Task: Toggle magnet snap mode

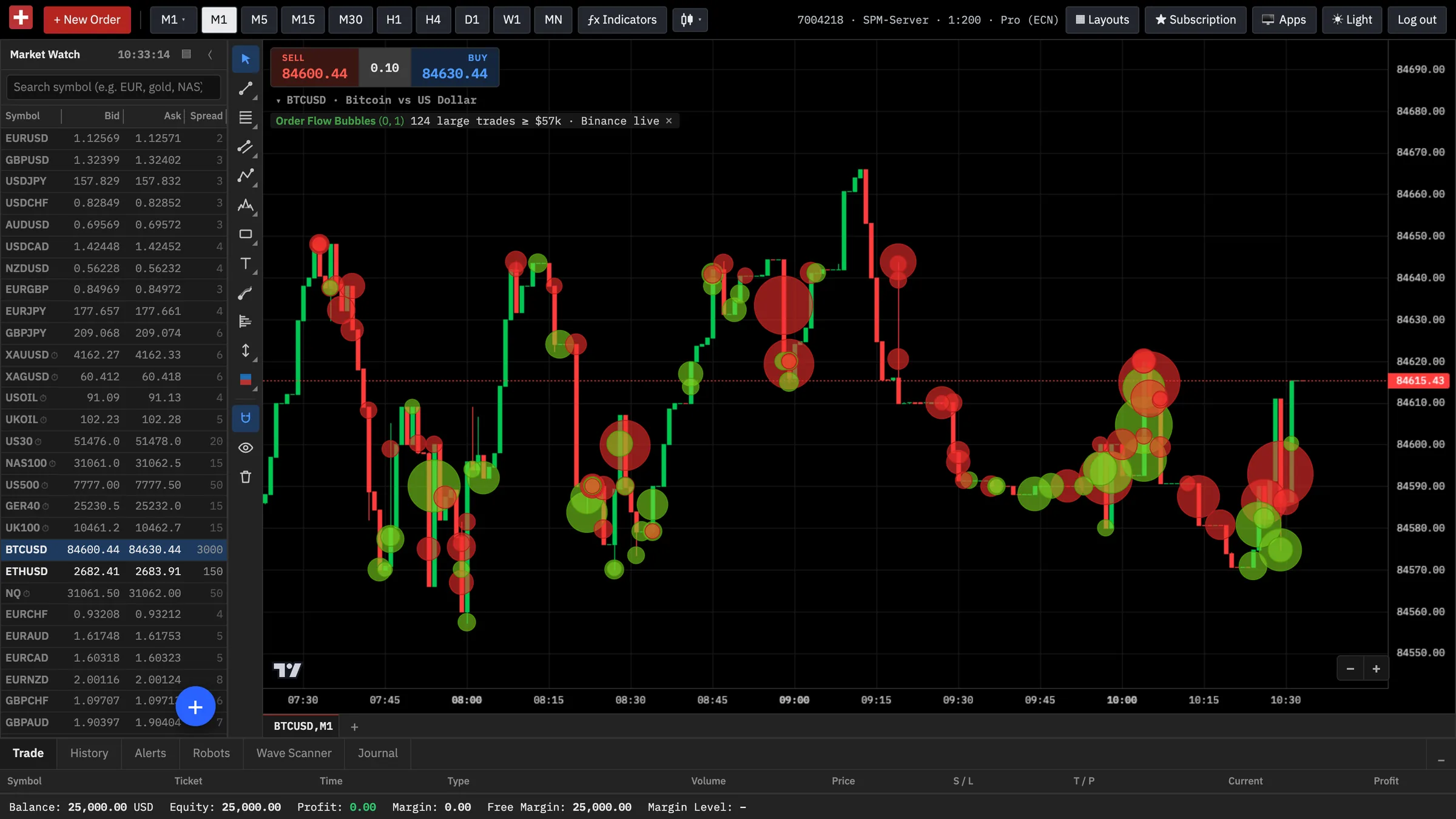Action: 245,419
